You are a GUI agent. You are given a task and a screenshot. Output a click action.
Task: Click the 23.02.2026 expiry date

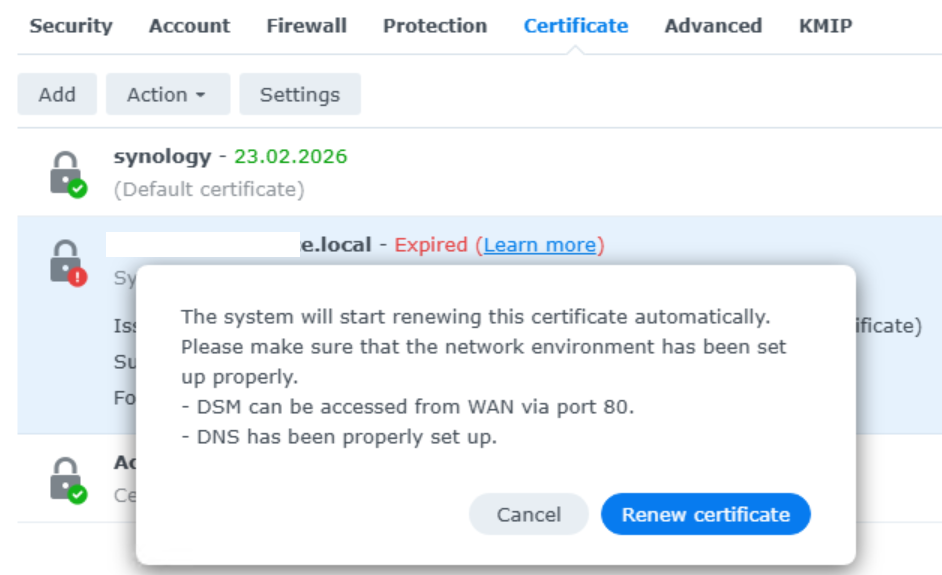pos(290,156)
